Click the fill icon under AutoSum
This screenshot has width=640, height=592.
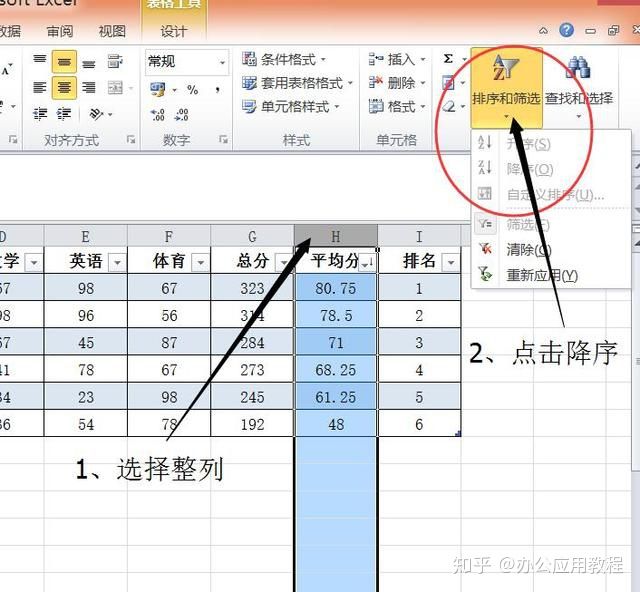pyautogui.click(x=449, y=83)
